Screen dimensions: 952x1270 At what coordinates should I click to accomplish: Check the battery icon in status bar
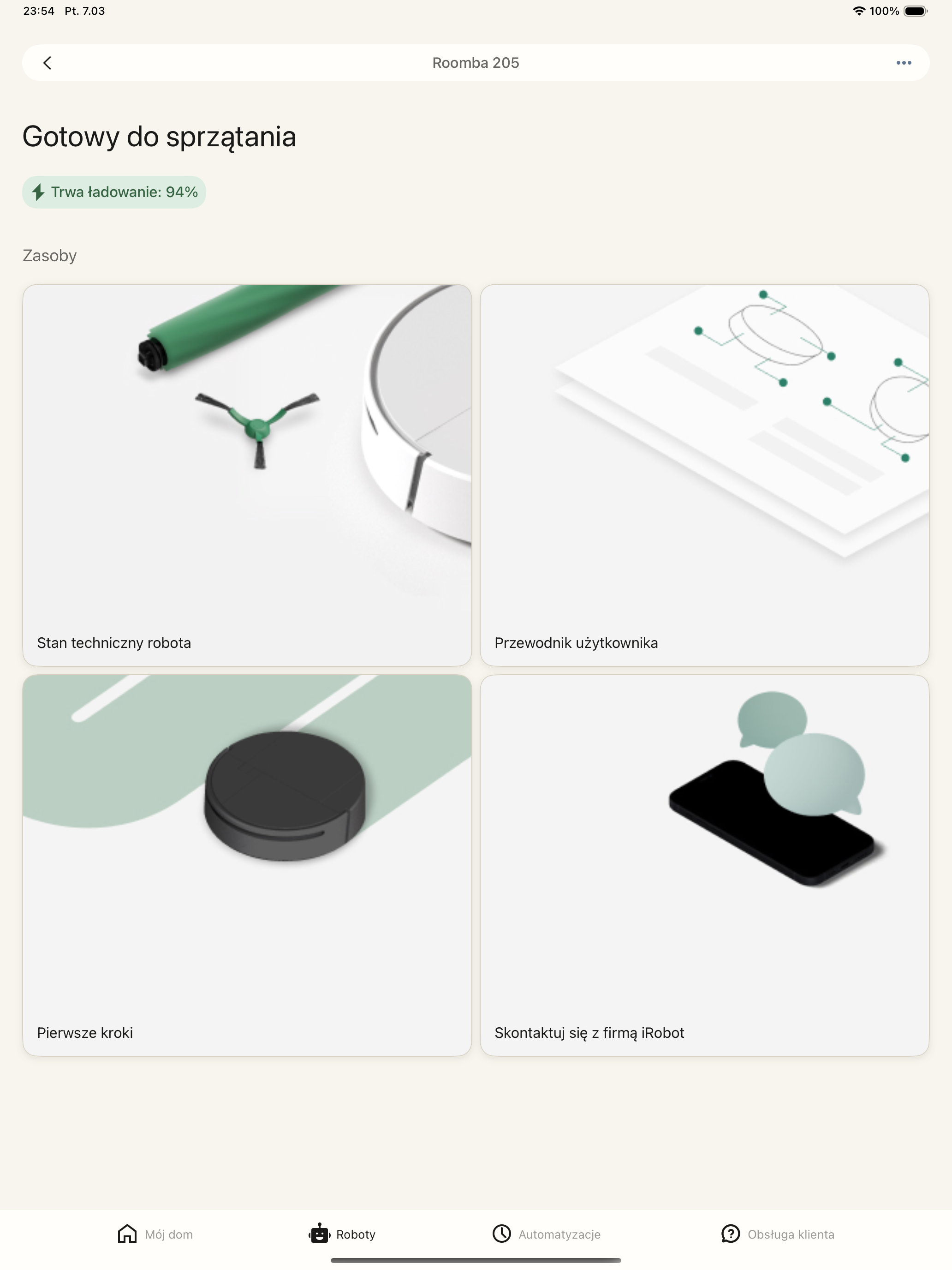(916, 11)
